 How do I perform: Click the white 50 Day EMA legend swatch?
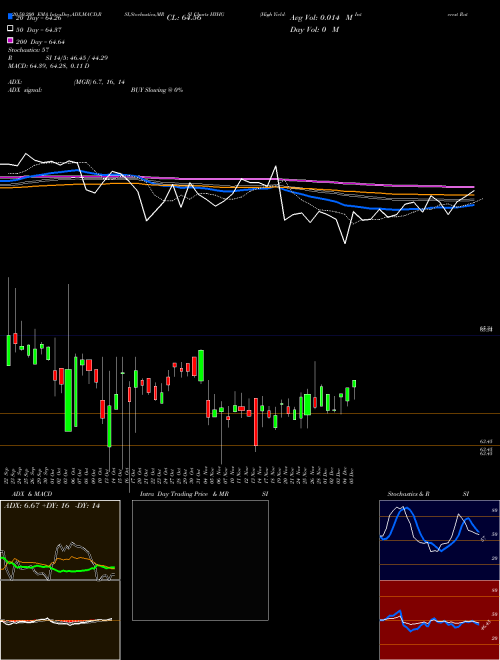(x=11, y=28)
